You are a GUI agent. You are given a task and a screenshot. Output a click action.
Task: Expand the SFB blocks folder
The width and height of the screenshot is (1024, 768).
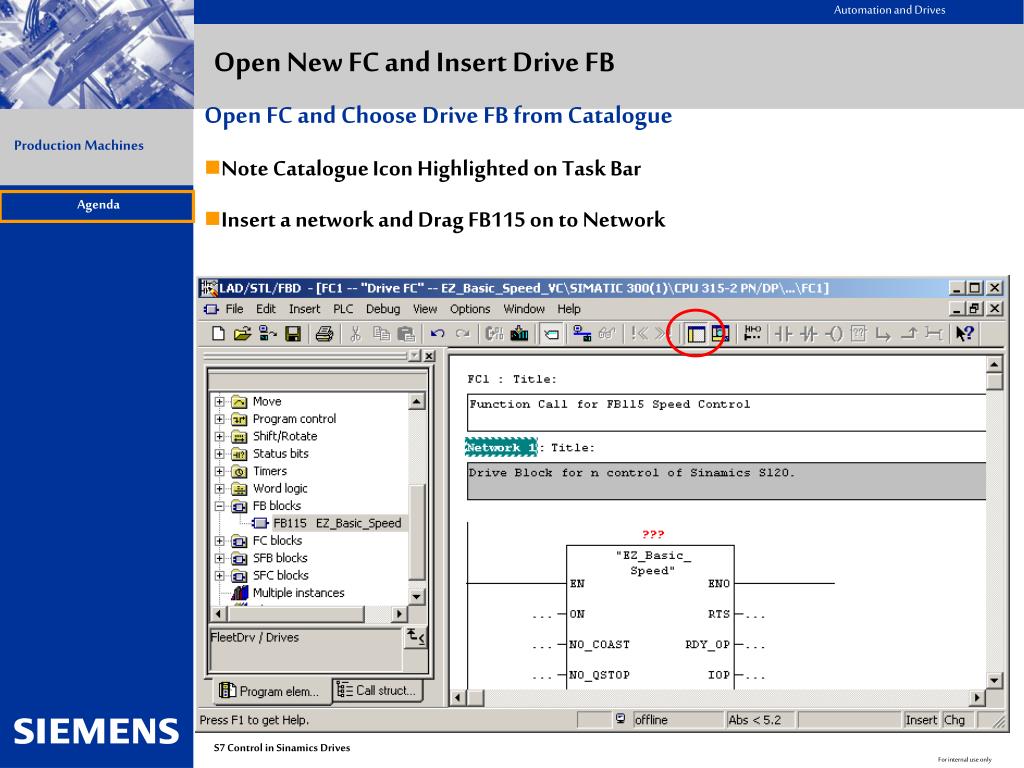(220, 558)
